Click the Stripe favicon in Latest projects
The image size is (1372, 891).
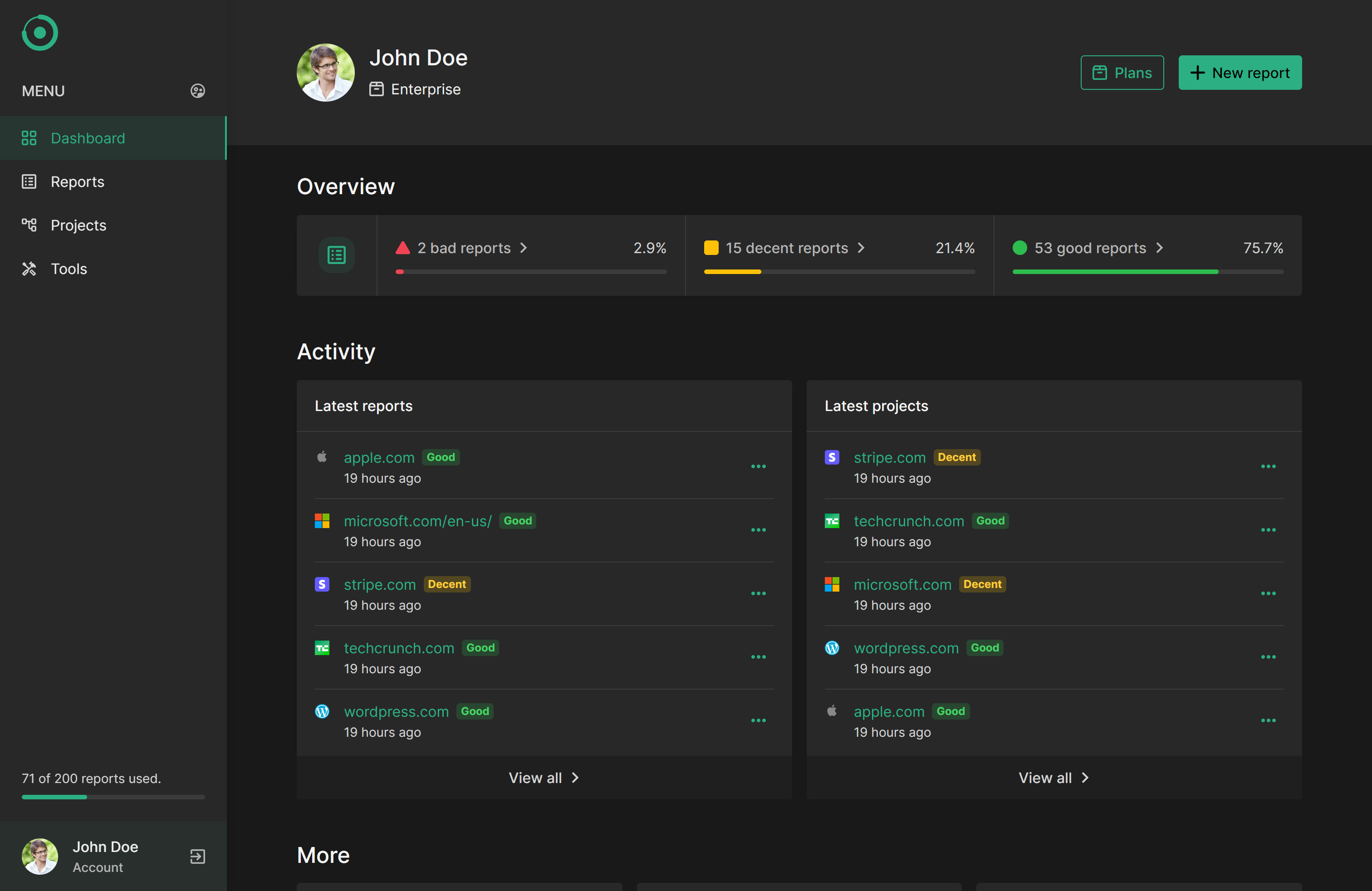click(832, 456)
